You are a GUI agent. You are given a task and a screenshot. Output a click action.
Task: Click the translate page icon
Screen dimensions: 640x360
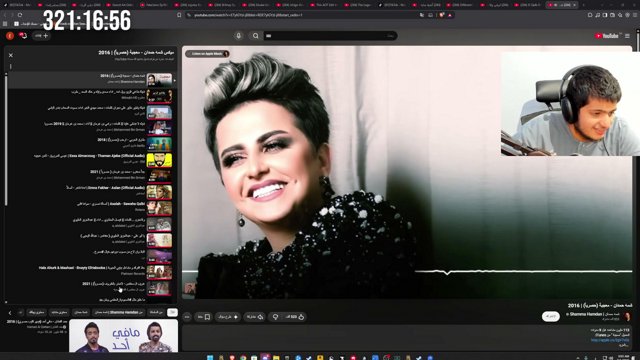[x=422, y=15]
